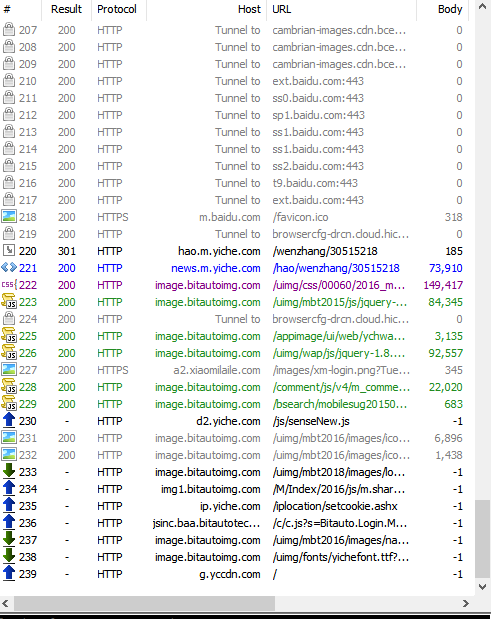Sort sessions by the # column header
Viewport: 491px width, 619px height.
pyautogui.click(x=21, y=9)
